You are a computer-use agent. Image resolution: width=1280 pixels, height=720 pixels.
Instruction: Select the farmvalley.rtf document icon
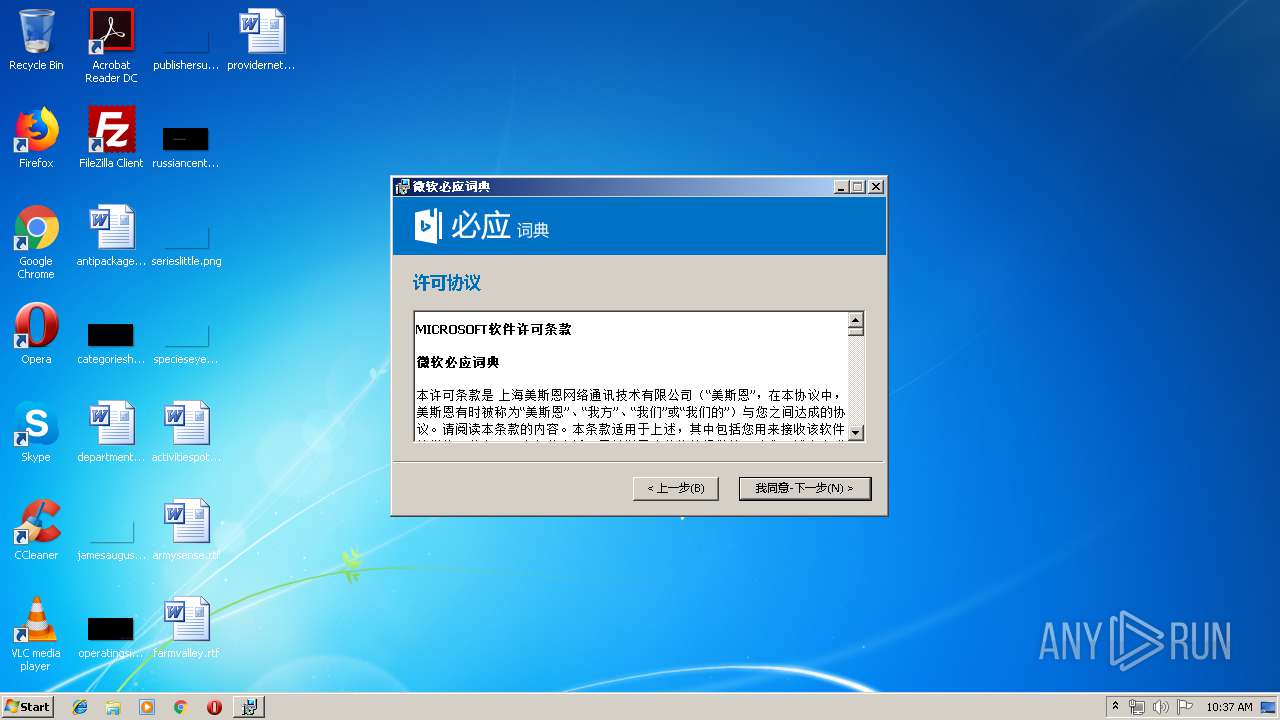[x=186, y=628]
